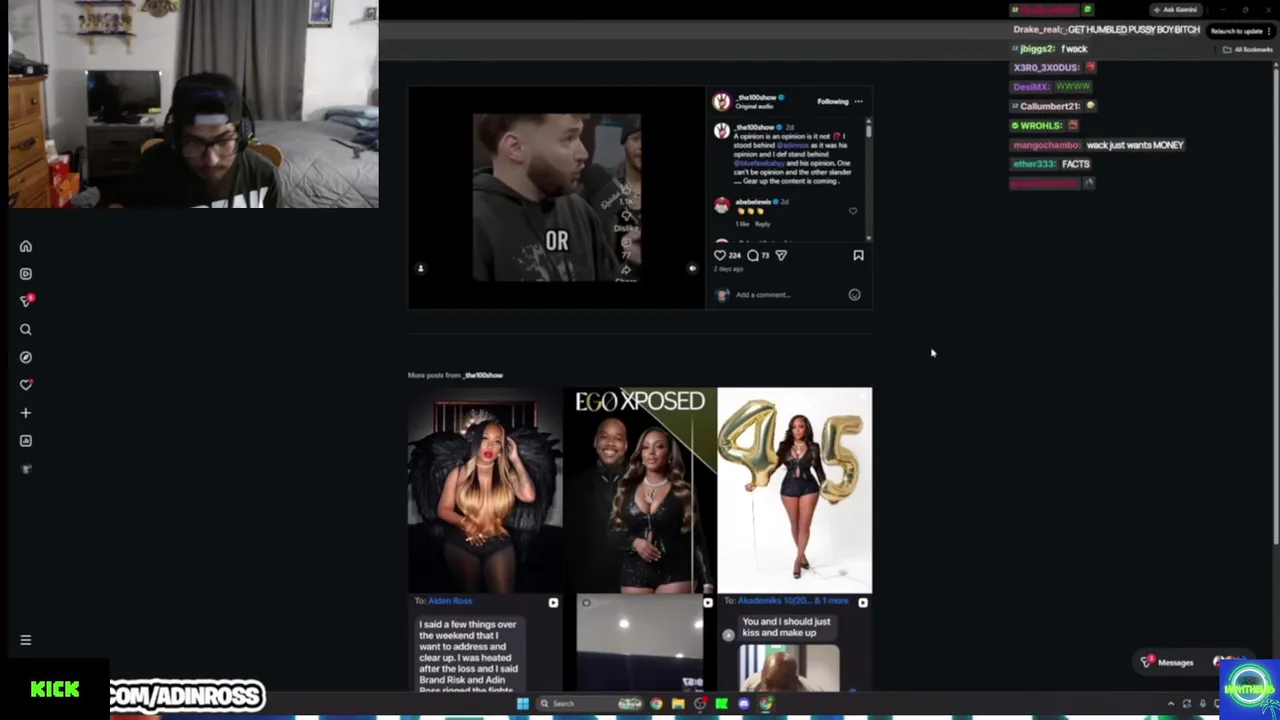Play the main post video
1280x720 pixels.
556,197
